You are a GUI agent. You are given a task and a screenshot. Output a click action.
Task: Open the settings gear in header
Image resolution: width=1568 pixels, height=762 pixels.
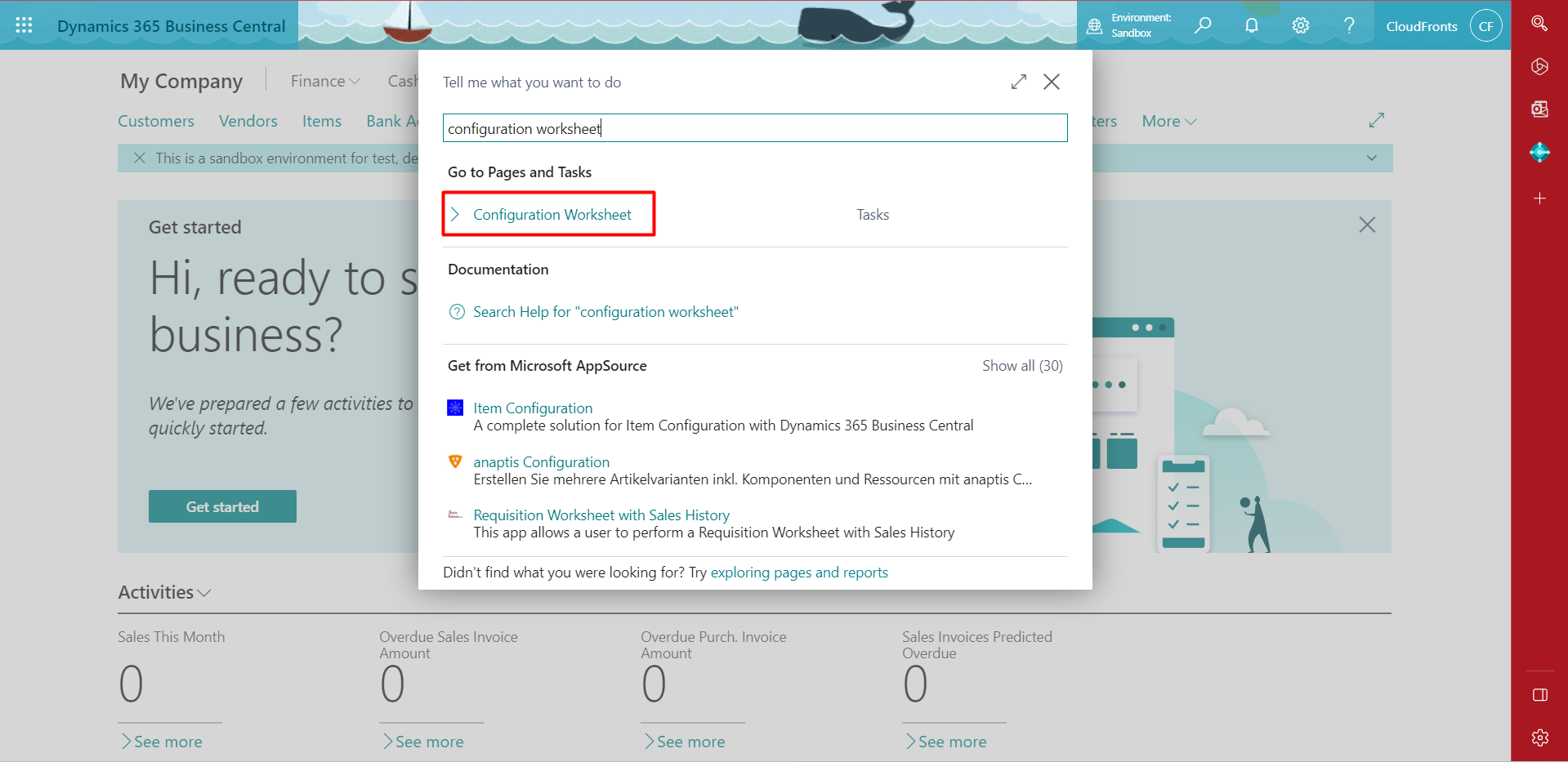click(x=1300, y=25)
